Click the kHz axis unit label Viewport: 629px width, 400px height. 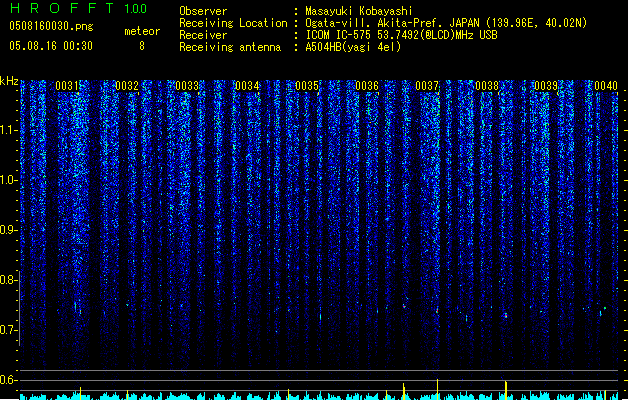click(x=9, y=81)
